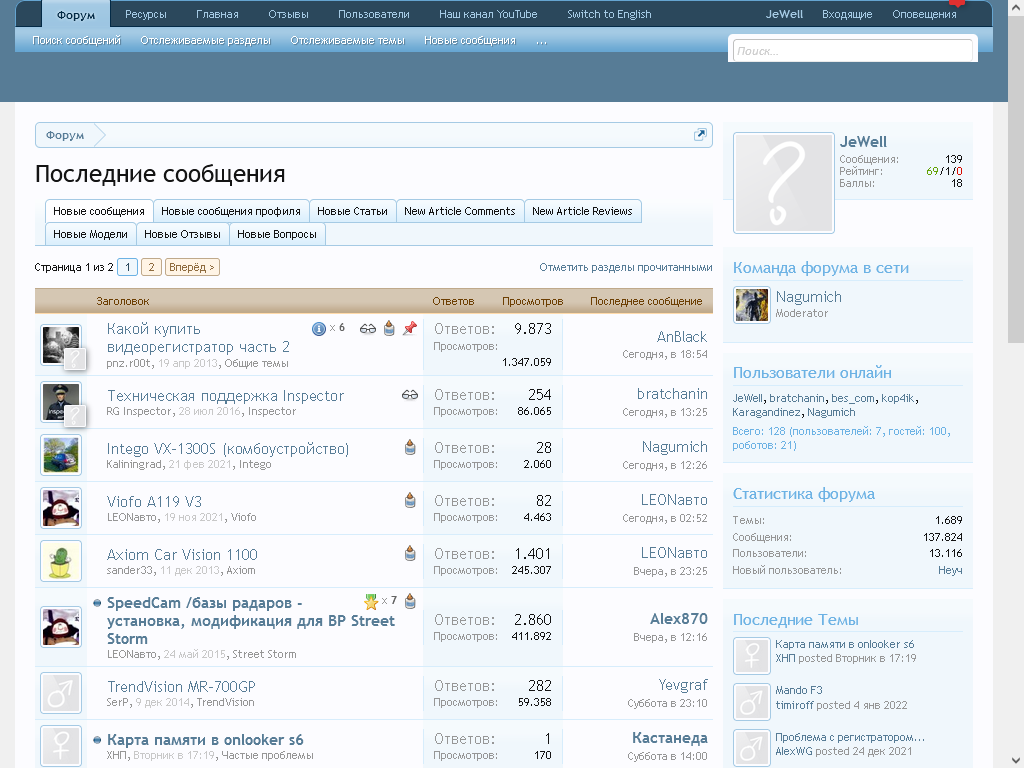Open the Входящие inbox dropdown
The image size is (1024, 768).
[846, 14]
